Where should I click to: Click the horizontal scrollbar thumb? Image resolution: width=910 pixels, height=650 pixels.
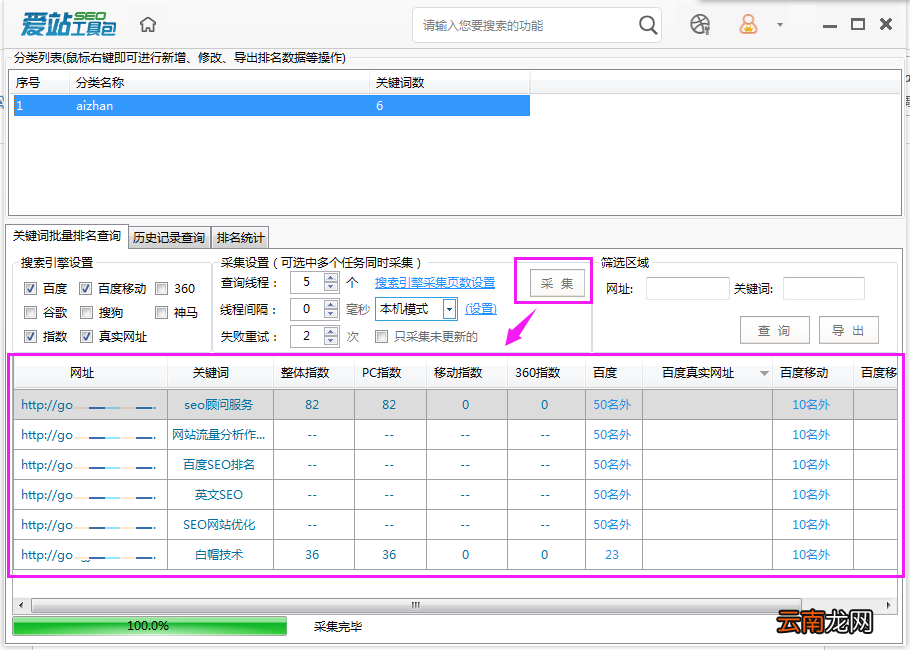tap(416, 605)
